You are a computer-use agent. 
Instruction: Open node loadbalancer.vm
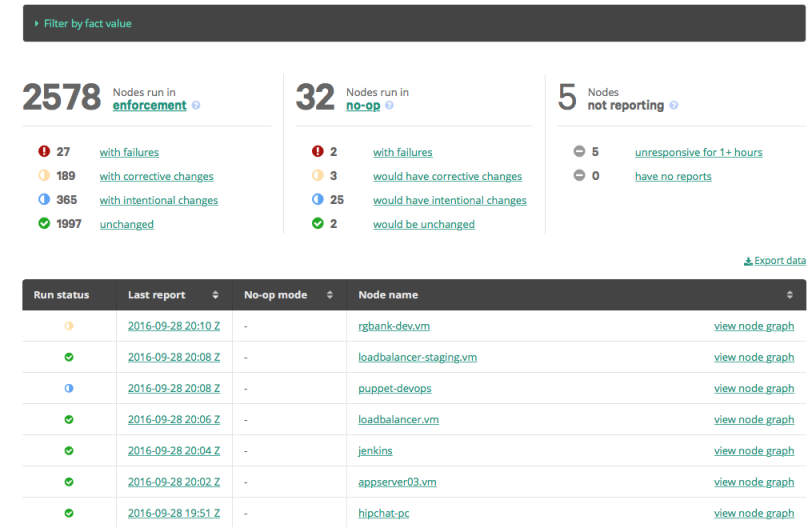[x=398, y=419]
